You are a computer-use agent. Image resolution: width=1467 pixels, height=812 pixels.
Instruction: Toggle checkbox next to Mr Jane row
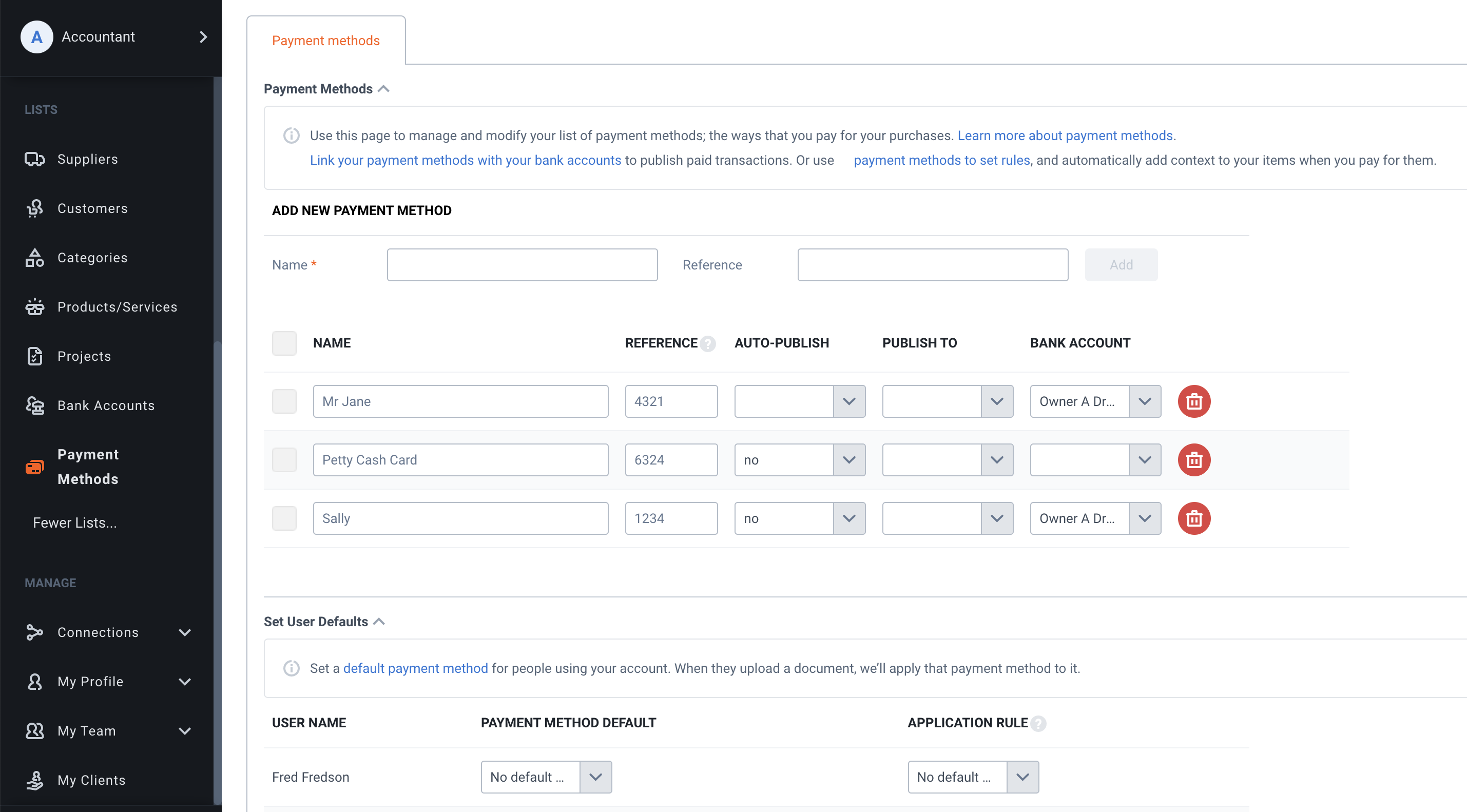click(284, 401)
